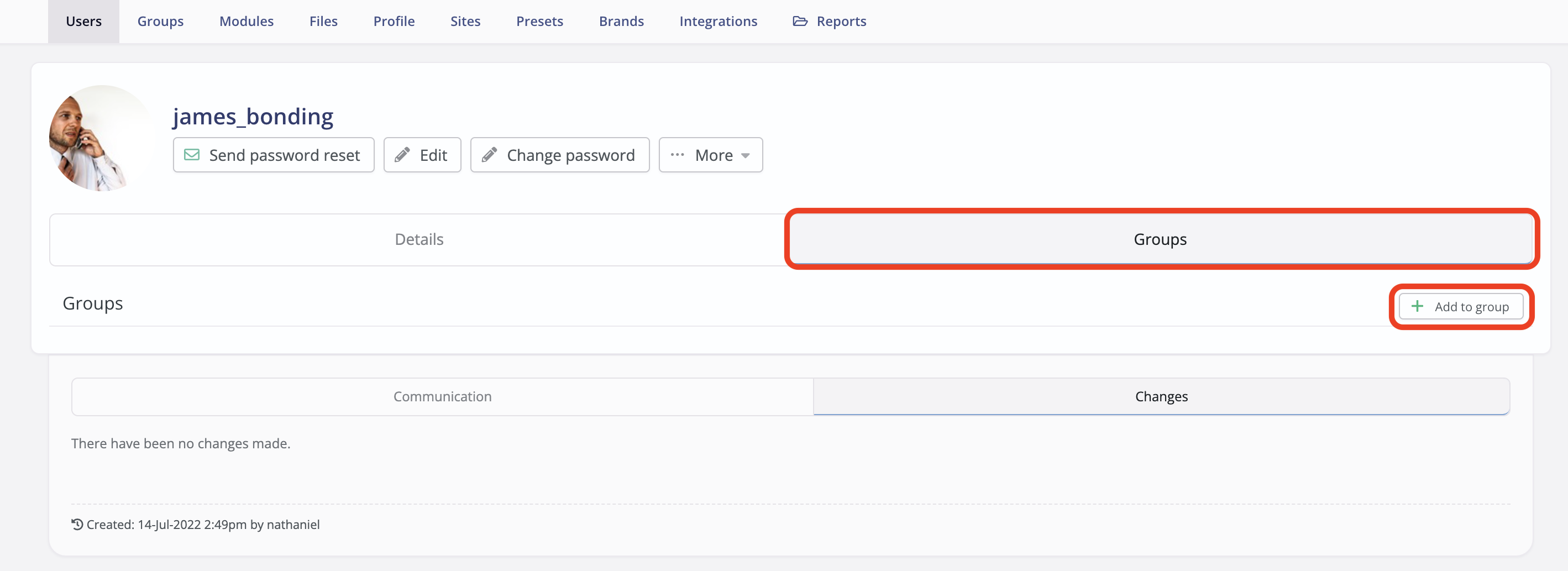Open the Presets section
This screenshot has height=571, width=1568.
[539, 20]
